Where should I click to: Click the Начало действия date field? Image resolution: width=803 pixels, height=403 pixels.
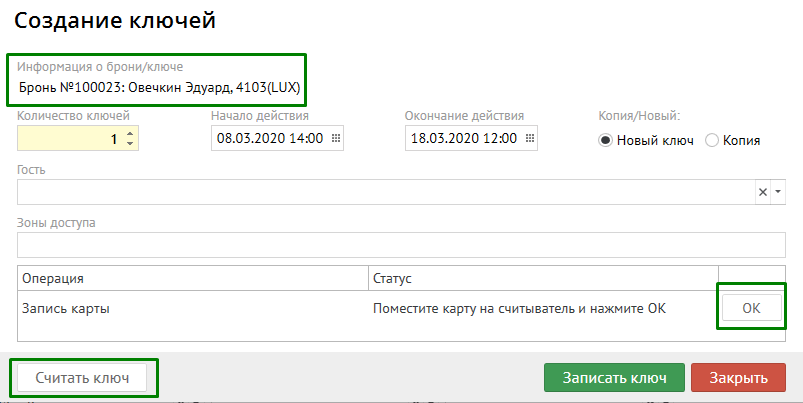coord(270,139)
